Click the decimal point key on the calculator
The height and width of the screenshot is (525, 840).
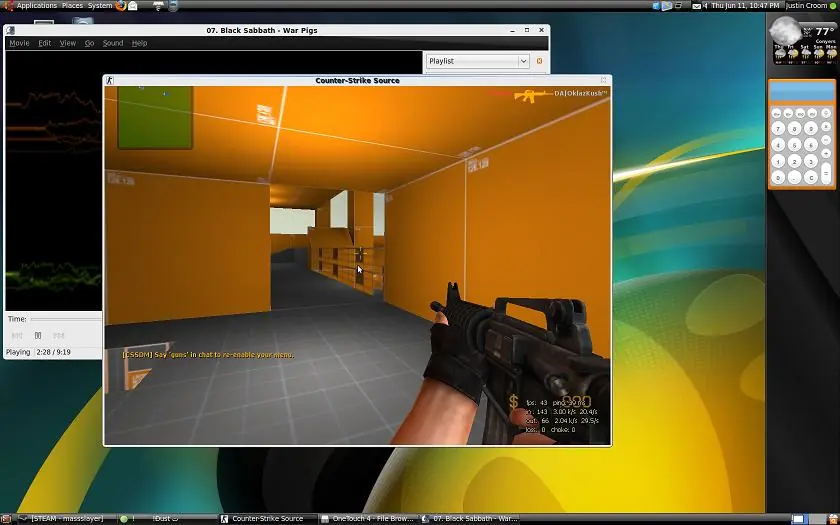click(794, 178)
